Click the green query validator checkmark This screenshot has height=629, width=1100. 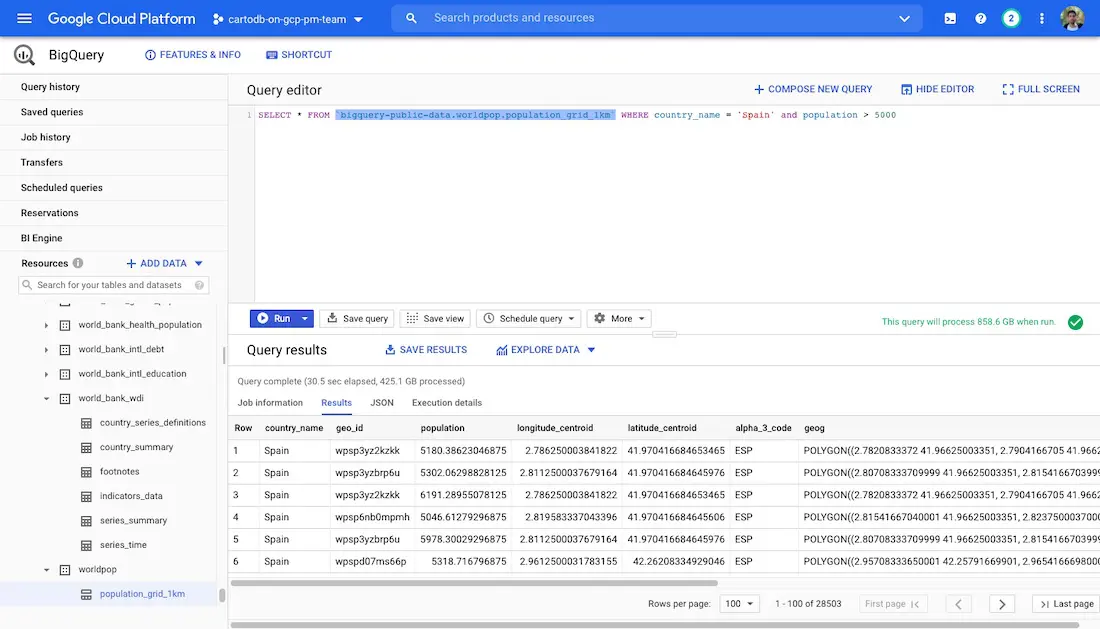1075,322
